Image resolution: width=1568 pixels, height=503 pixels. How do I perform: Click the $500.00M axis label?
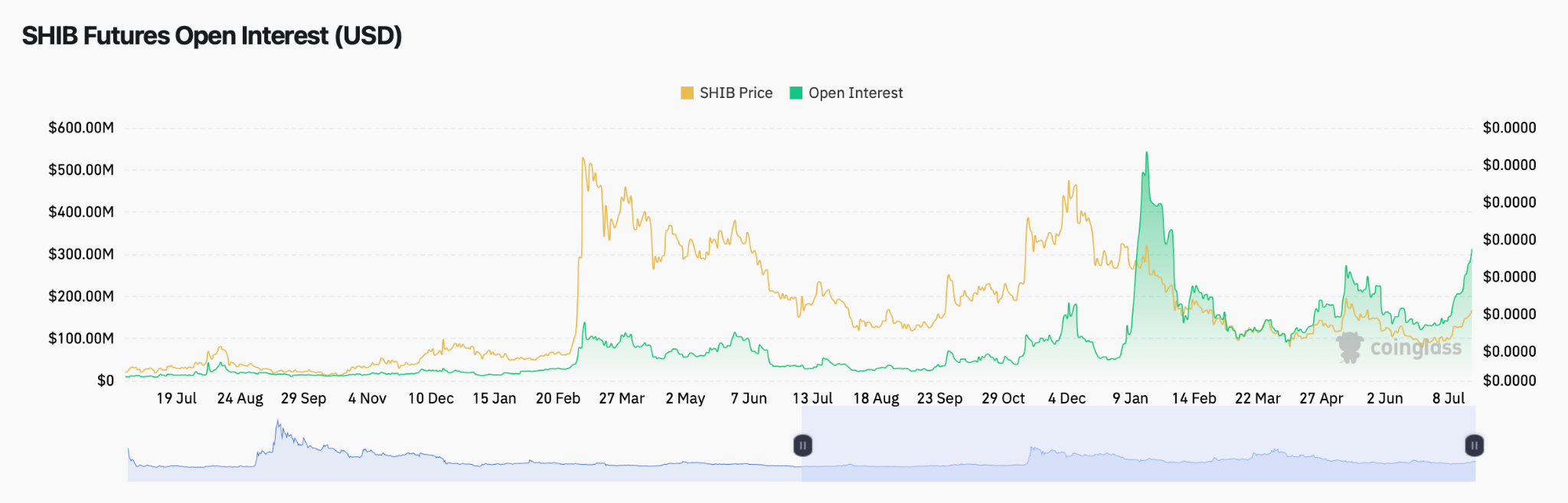(x=81, y=170)
